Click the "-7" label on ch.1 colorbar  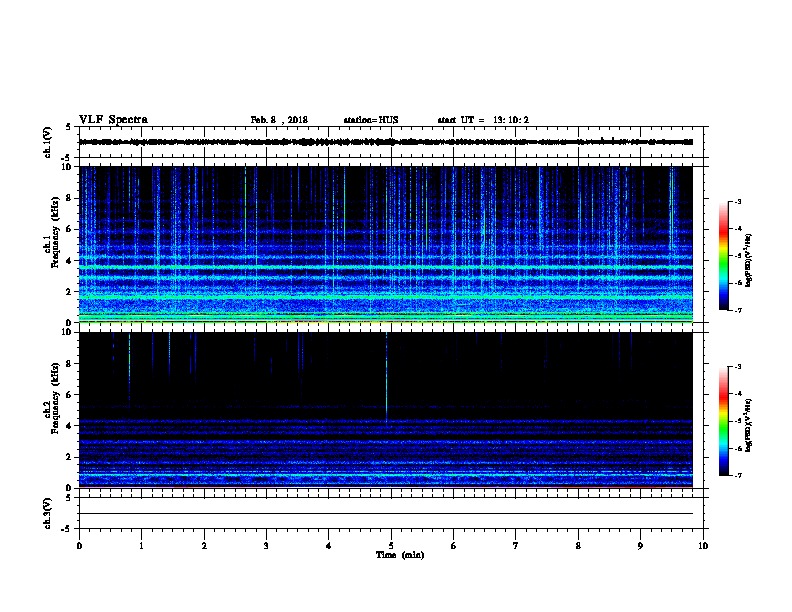point(737,310)
